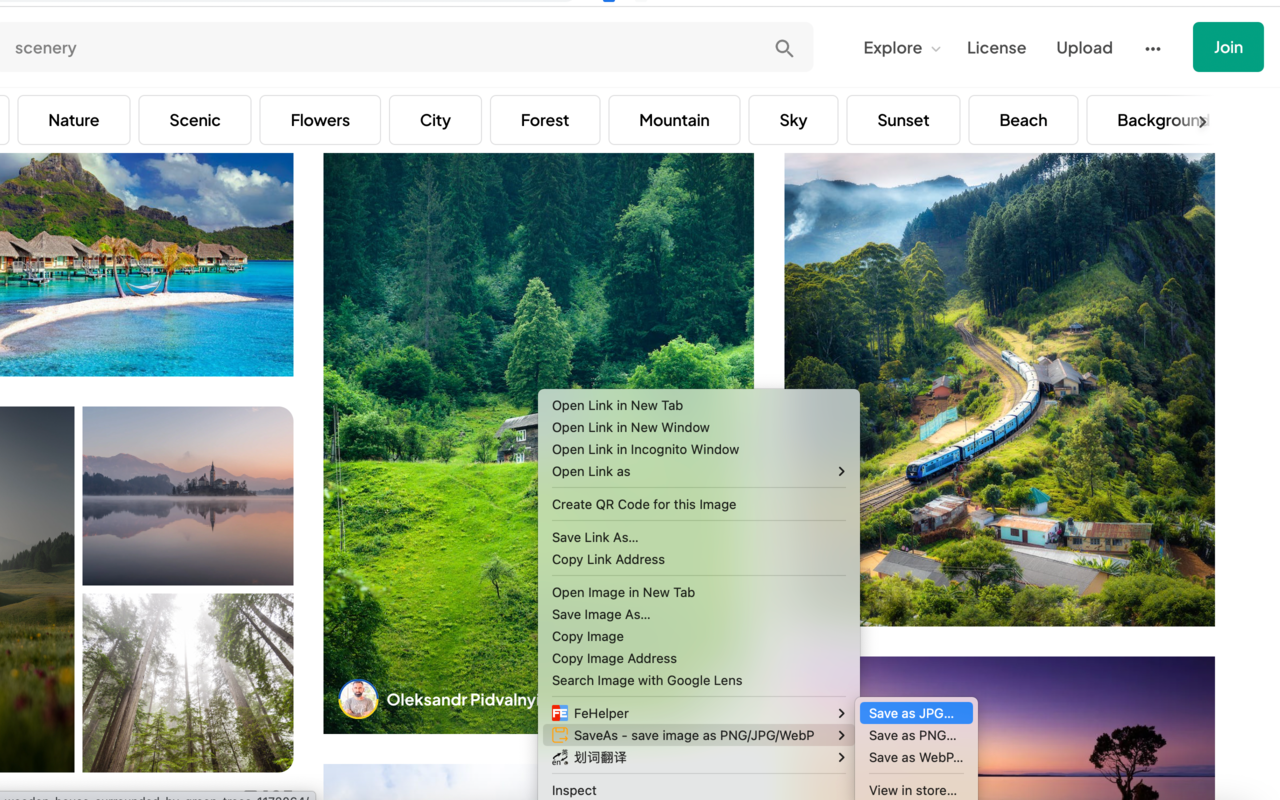Click the search magnifier icon
This screenshot has height=800, width=1280.
[784, 48]
